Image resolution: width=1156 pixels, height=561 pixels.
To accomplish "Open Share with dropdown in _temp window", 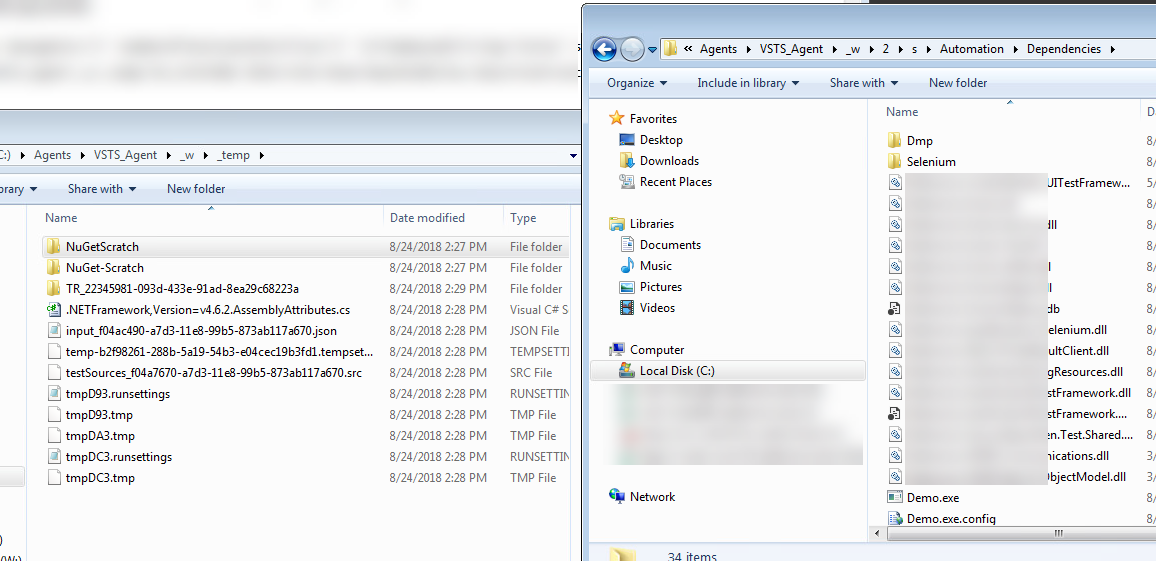I will pyautogui.click(x=102, y=189).
